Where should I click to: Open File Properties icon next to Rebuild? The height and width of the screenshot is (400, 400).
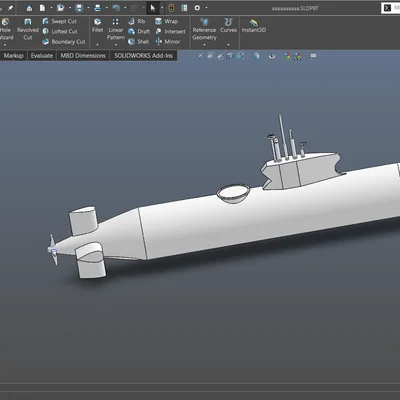pyautogui.click(x=184, y=8)
